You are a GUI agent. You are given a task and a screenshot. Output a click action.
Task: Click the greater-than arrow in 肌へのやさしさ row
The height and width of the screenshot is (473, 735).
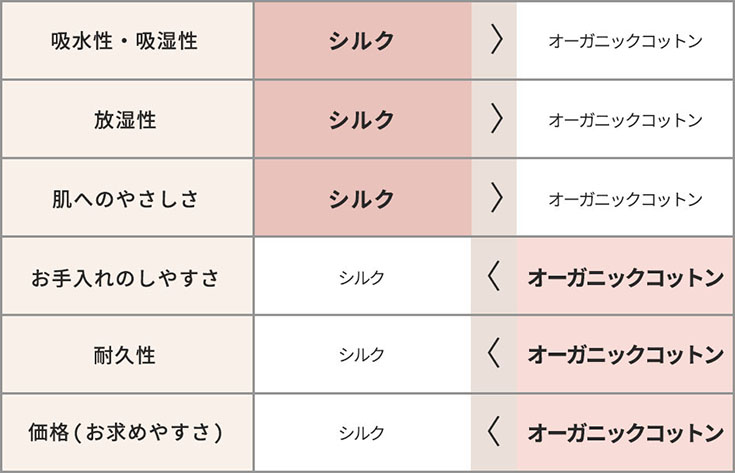coord(494,198)
